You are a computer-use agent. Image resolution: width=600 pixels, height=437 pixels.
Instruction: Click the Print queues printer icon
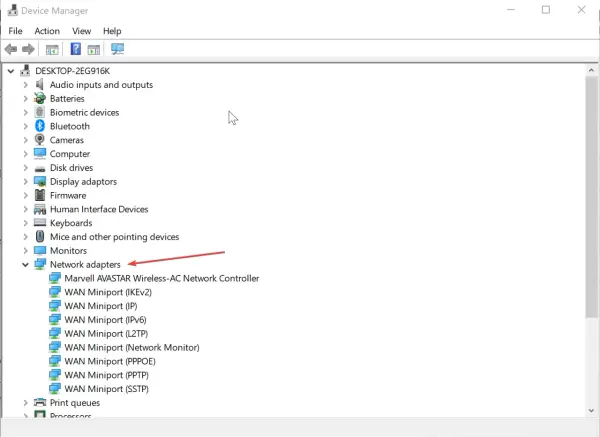pyautogui.click(x=40, y=402)
